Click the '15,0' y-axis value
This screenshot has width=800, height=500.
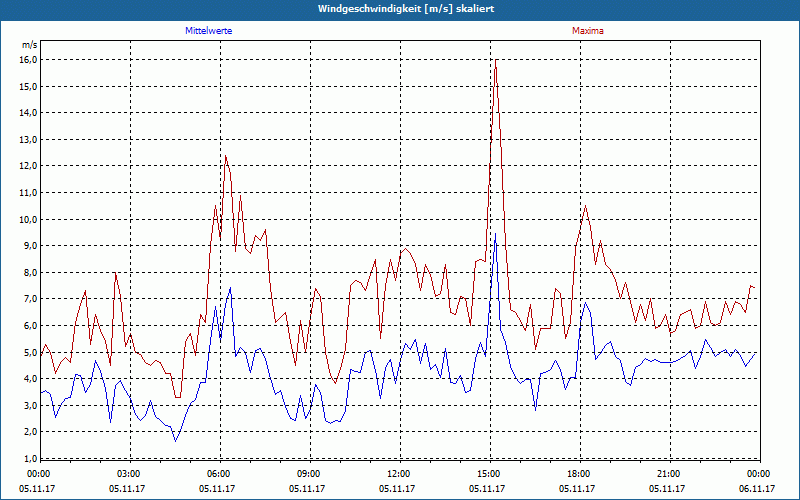[29, 86]
